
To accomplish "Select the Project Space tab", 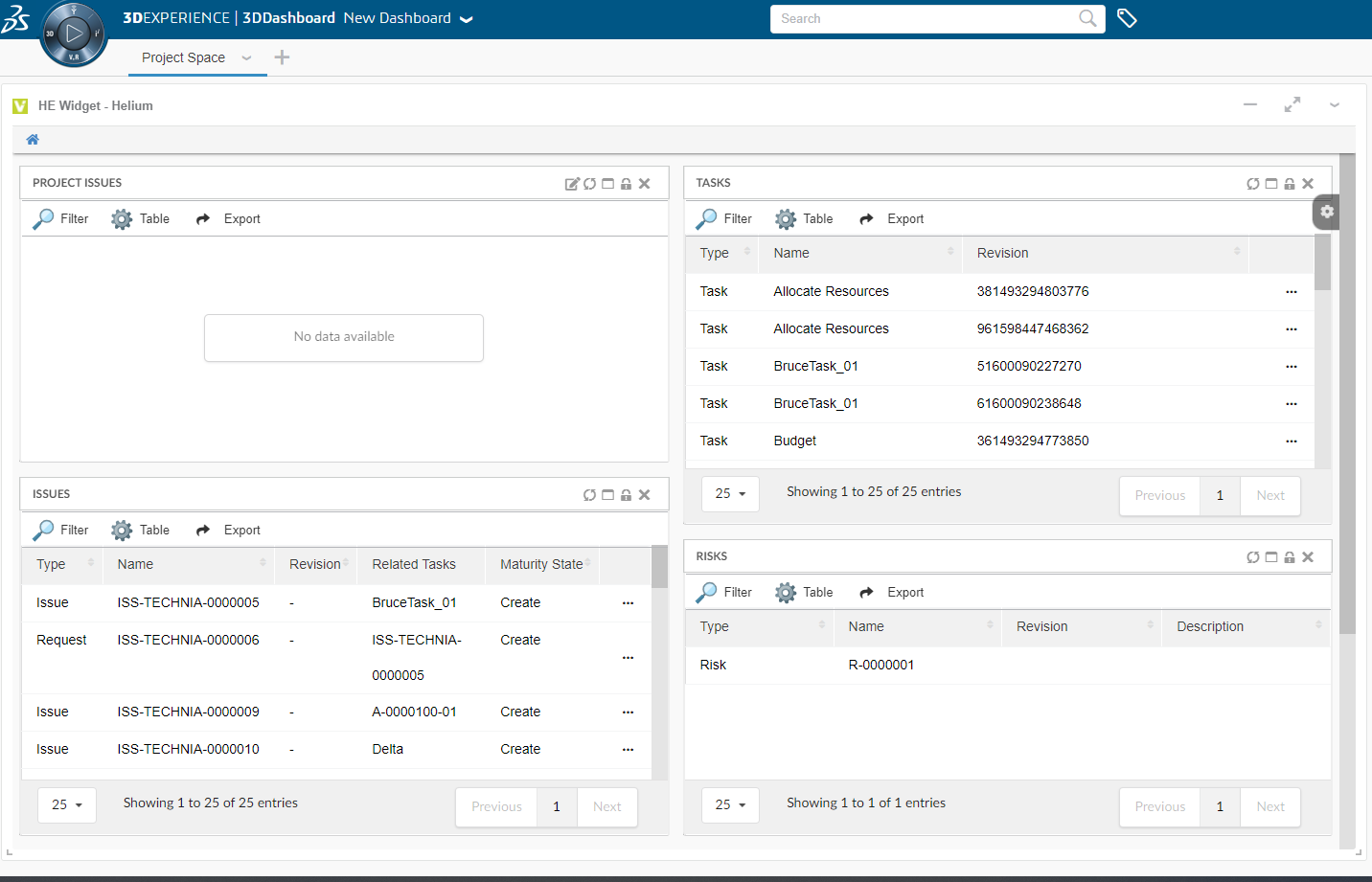I will tap(183, 57).
